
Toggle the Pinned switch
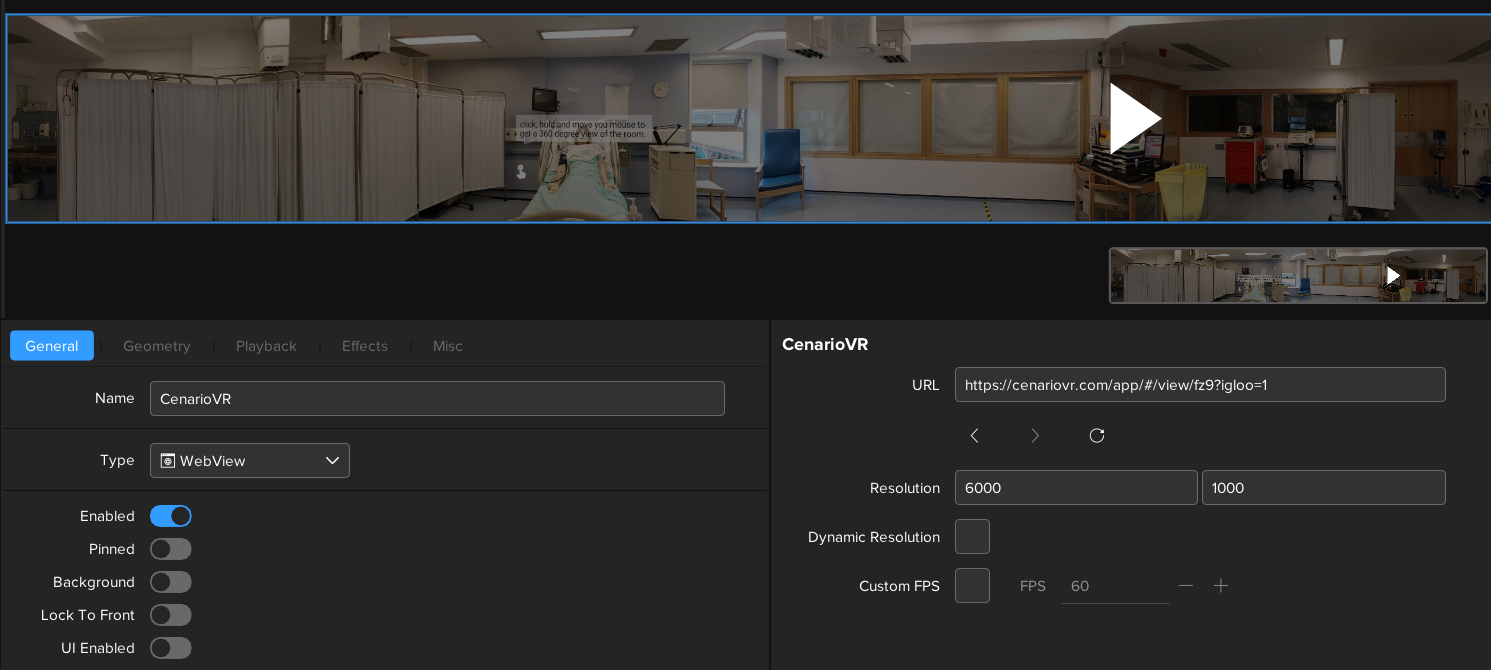click(171, 549)
